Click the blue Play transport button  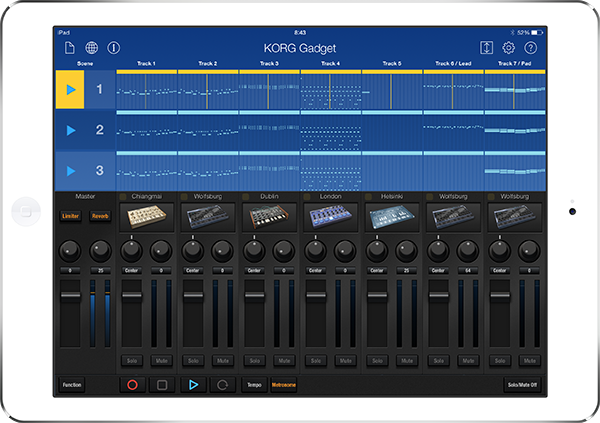click(x=193, y=385)
